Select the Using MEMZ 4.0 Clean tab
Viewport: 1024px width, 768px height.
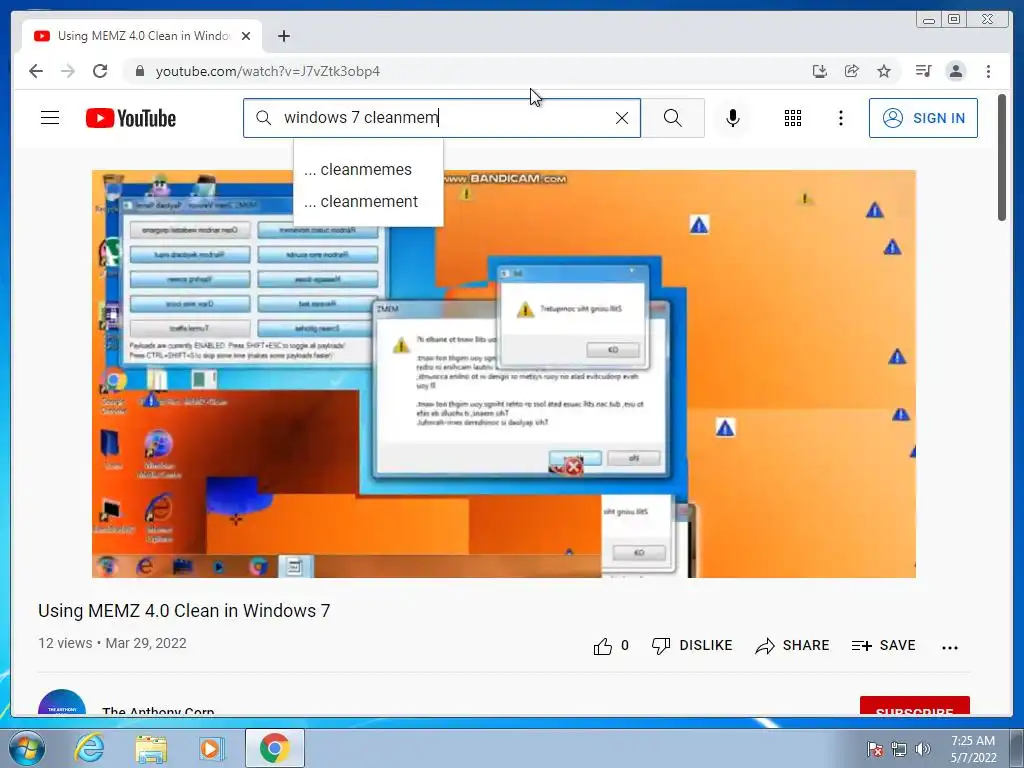point(142,36)
